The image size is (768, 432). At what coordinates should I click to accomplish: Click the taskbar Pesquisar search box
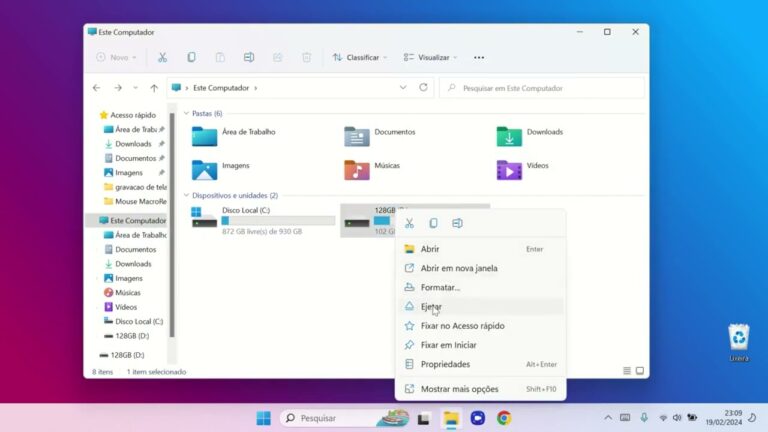pyautogui.click(x=345, y=418)
